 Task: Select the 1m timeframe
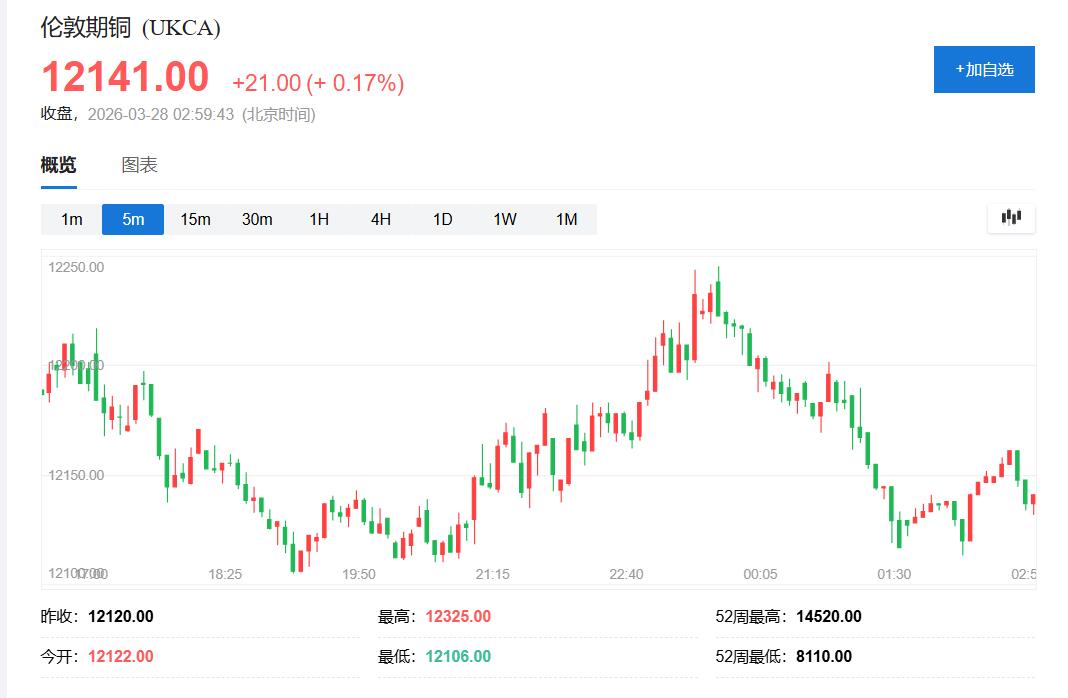(70, 219)
